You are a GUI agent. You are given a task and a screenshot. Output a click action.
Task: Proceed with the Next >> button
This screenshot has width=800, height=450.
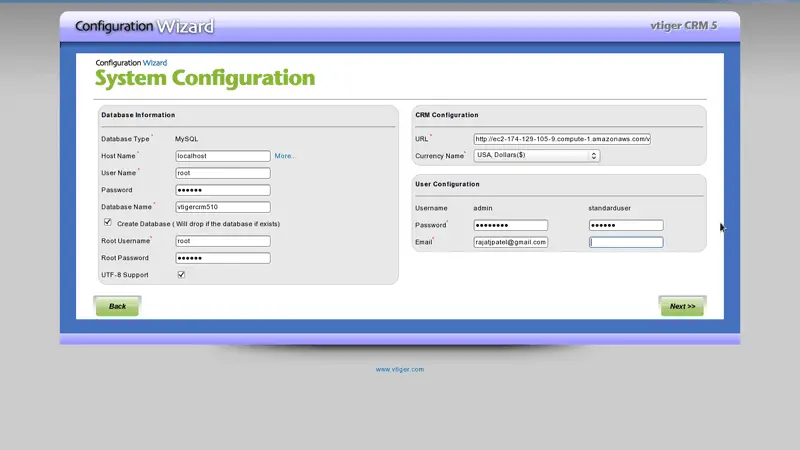tap(682, 306)
